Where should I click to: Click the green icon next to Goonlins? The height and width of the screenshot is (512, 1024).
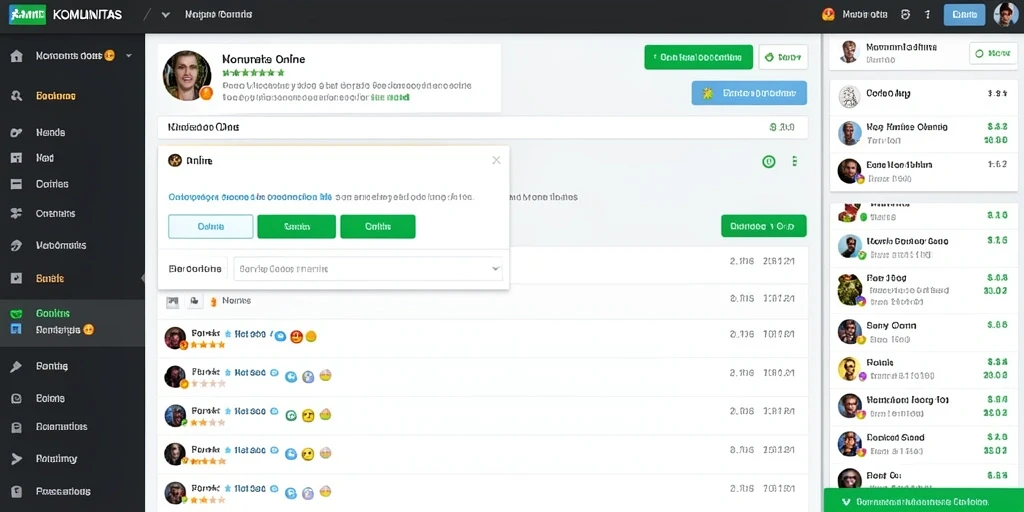point(17,313)
